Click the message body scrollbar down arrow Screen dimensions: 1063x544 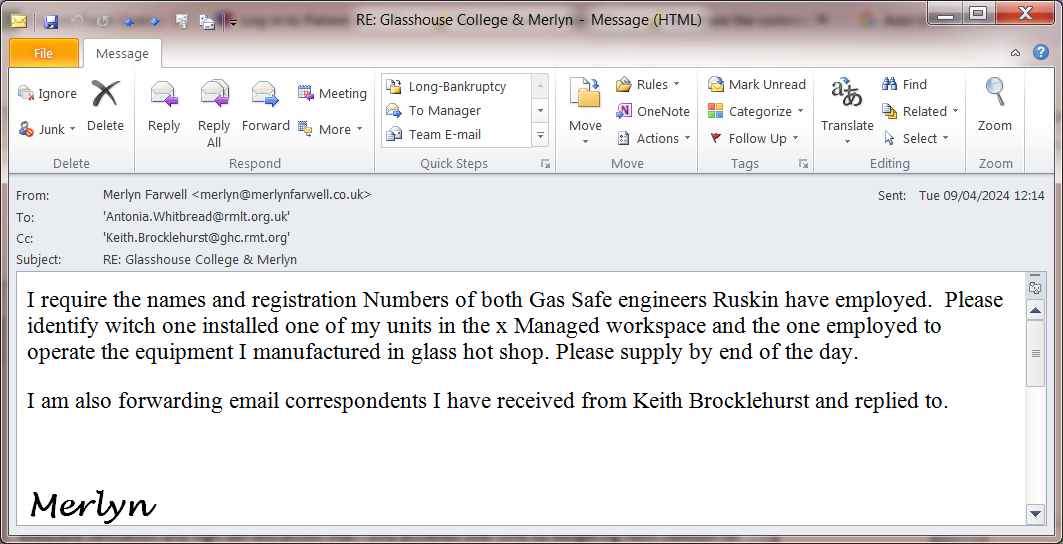click(1035, 513)
